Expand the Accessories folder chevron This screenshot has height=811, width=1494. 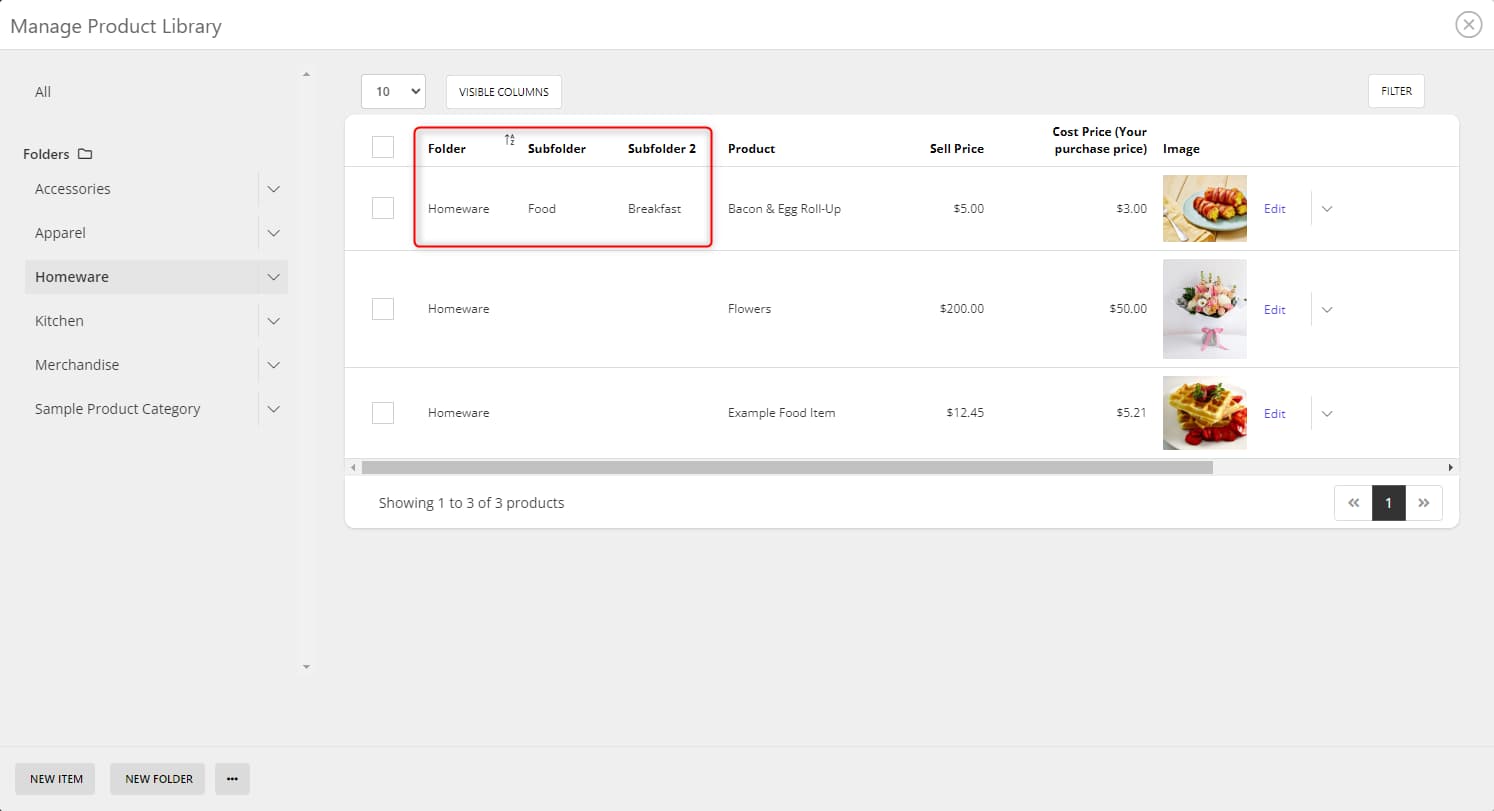tap(273, 189)
